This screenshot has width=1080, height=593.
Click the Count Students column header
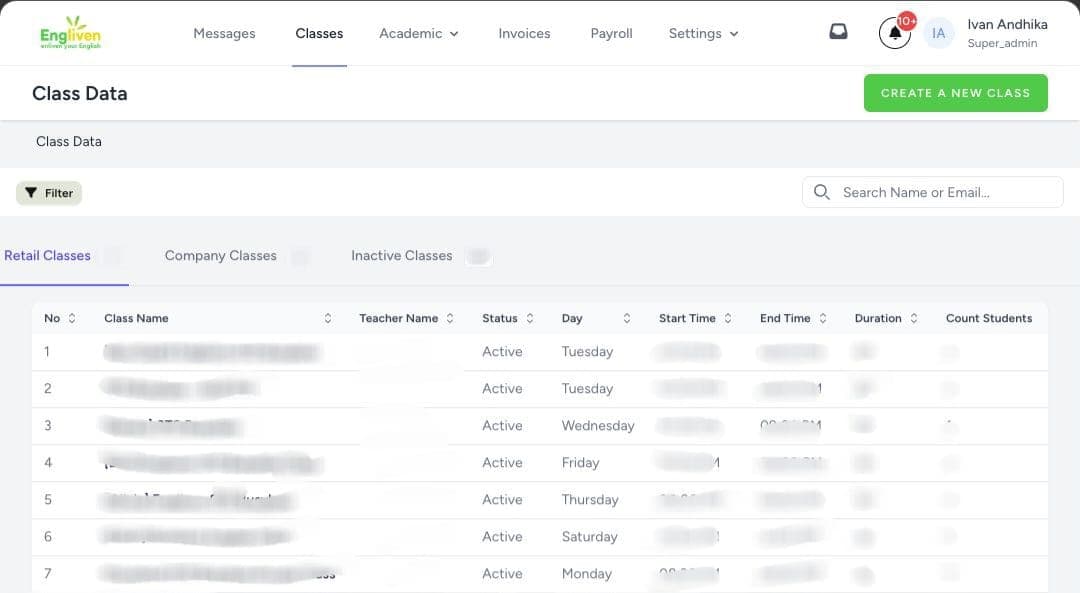[x=989, y=318]
